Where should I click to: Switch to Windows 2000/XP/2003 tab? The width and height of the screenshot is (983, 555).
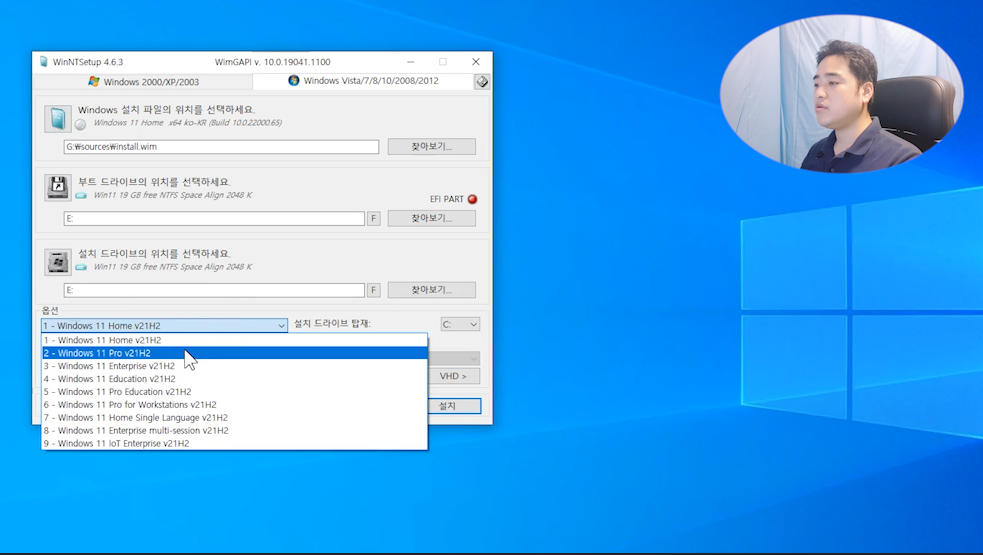(143, 82)
